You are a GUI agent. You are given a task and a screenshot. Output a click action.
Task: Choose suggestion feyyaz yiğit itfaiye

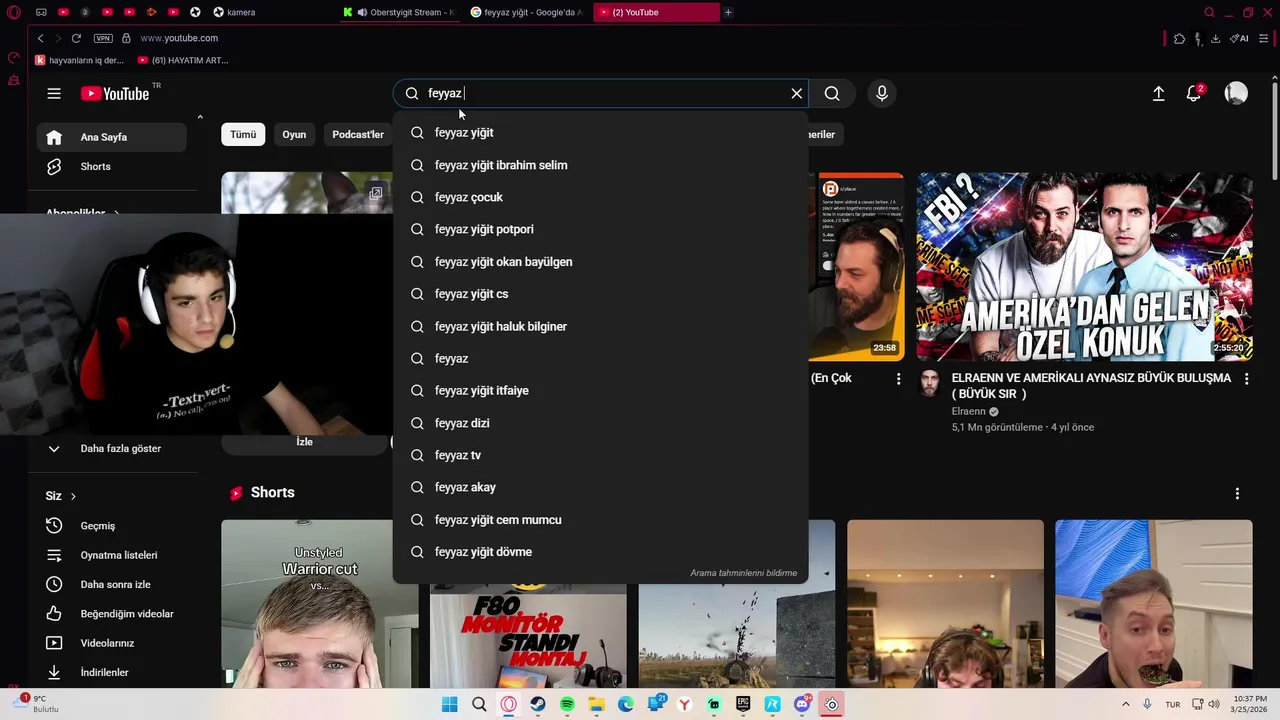[600, 390]
